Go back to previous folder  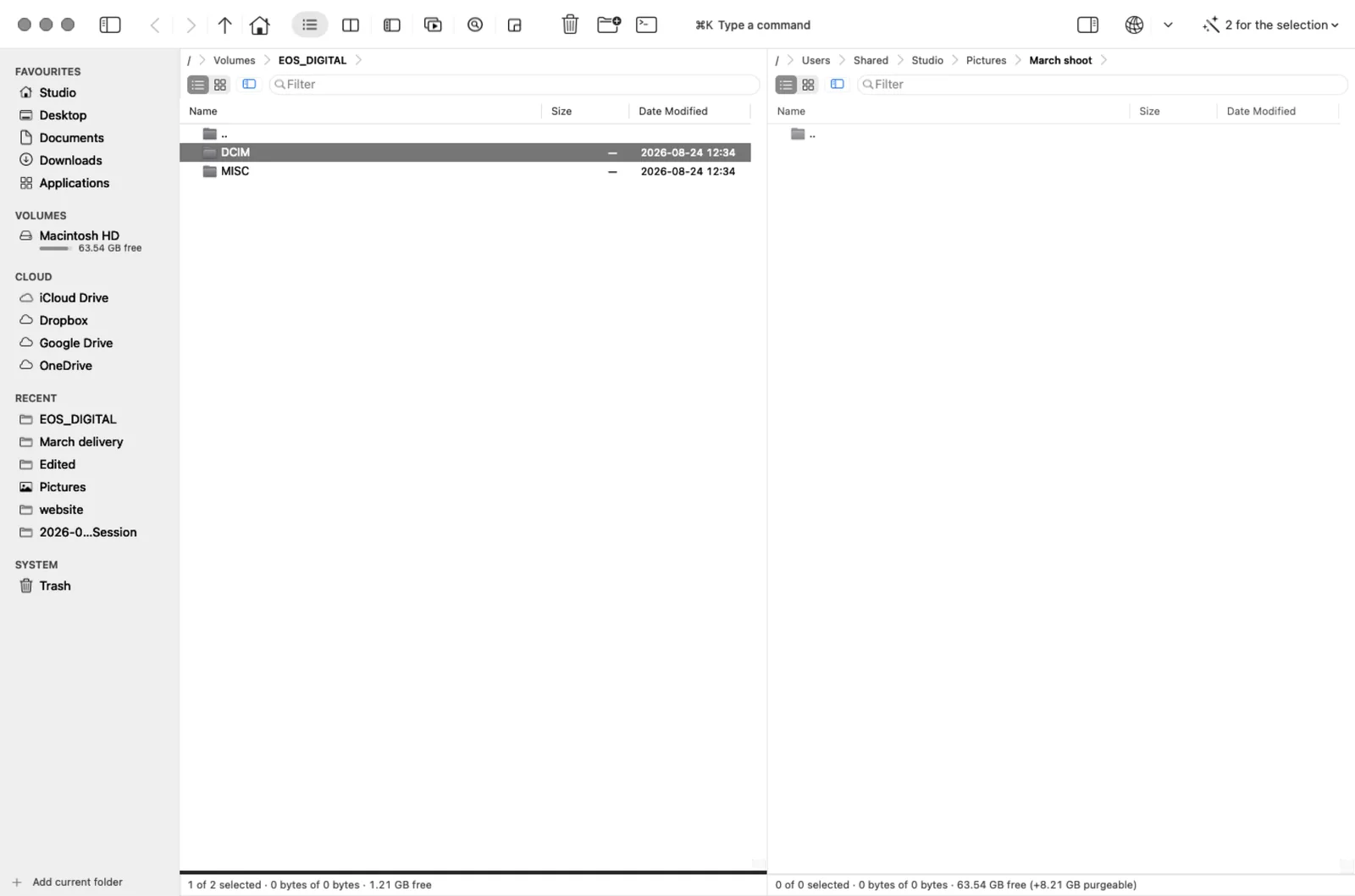[155, 25]
